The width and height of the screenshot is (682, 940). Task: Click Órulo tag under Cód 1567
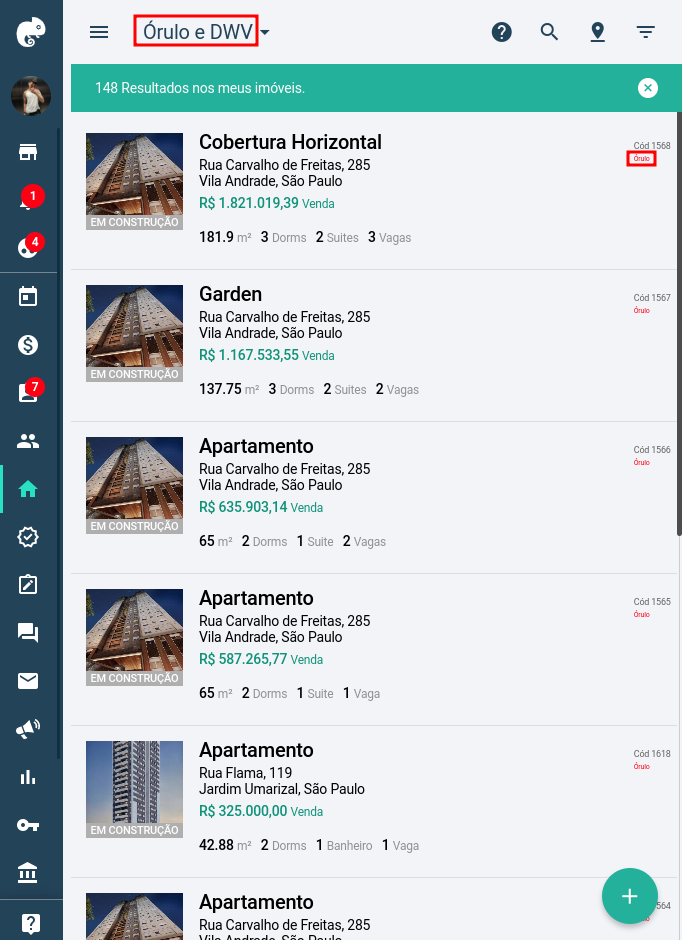[641, 311]
